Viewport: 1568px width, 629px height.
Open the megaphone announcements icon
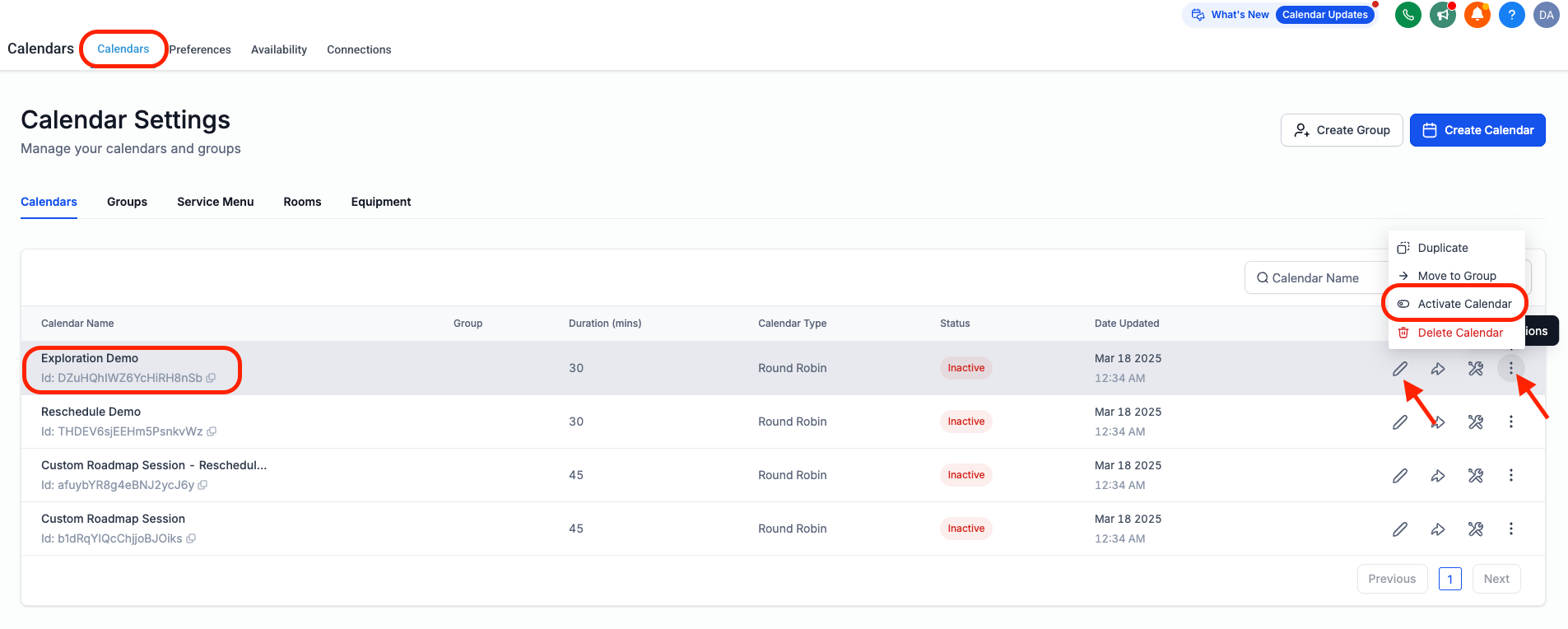(1442, 15)
